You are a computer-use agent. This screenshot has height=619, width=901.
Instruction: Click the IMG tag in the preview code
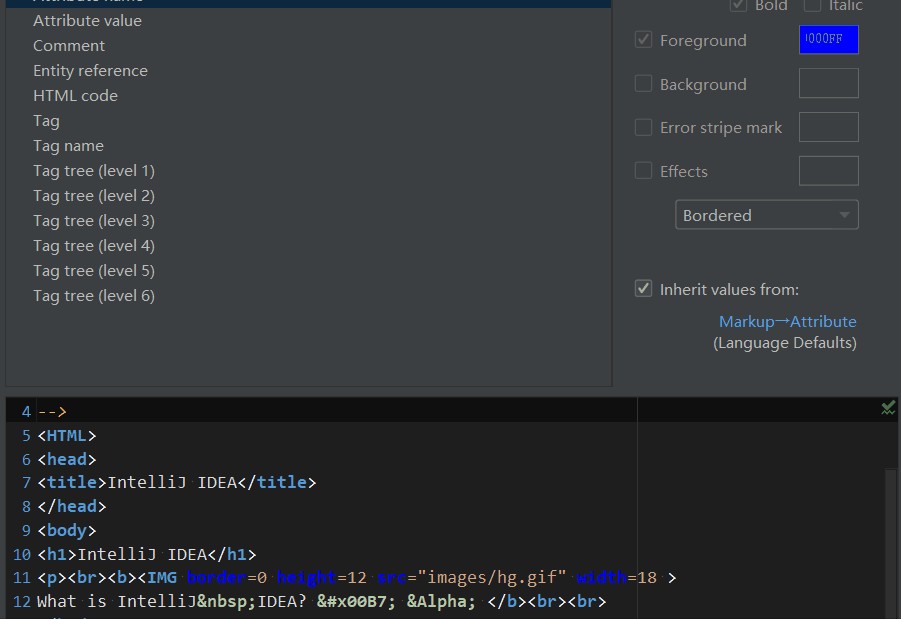160,578
